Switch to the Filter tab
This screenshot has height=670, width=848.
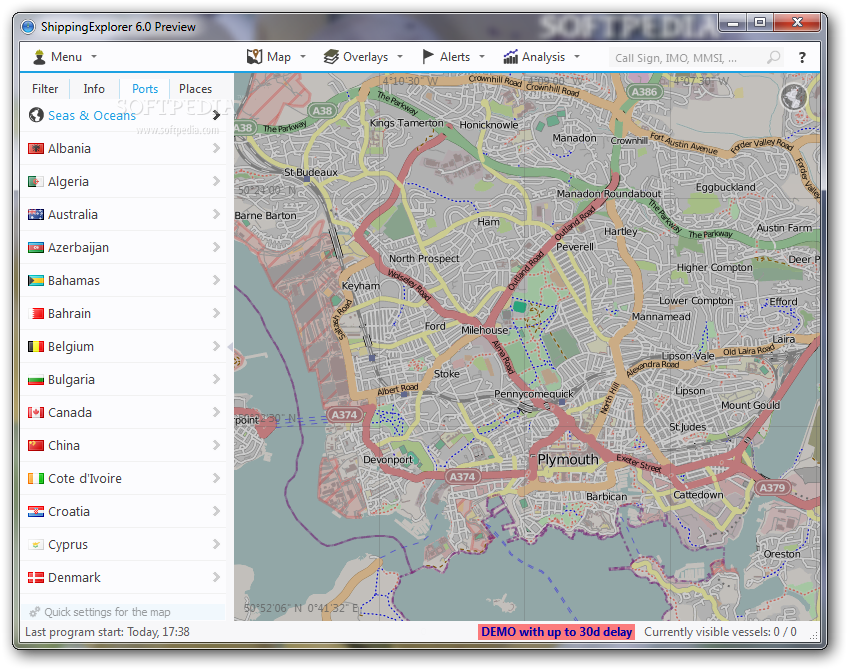coord(45,89)
